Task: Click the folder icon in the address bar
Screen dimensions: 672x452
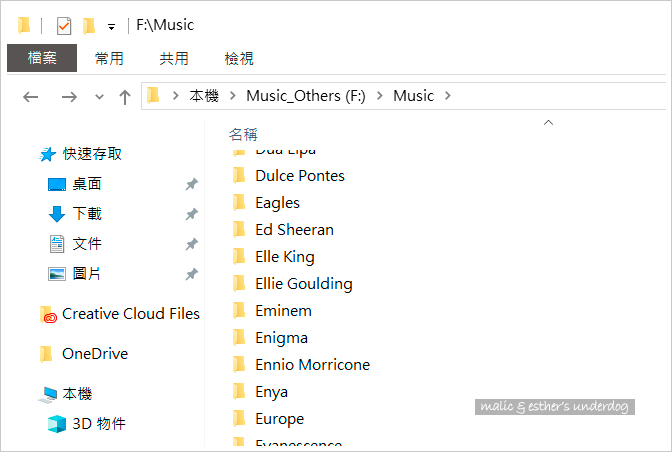Action: click(153, 95)
